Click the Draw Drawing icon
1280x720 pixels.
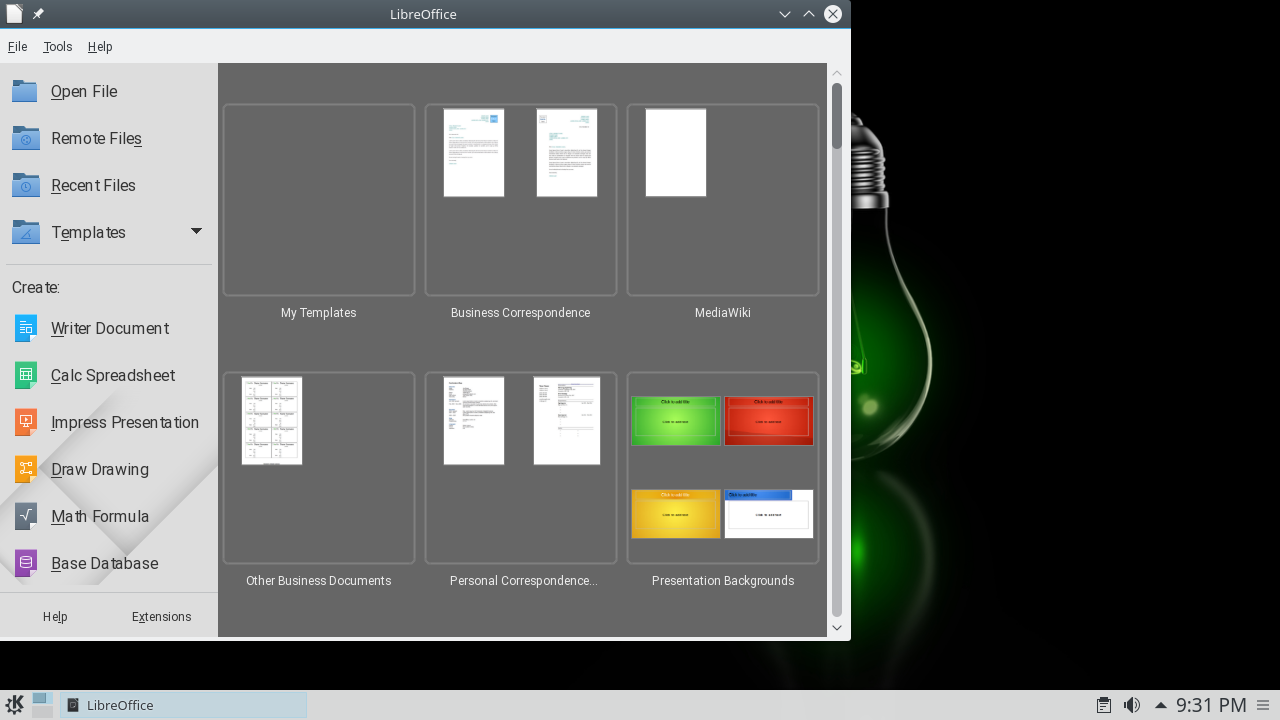click(26, 469)
